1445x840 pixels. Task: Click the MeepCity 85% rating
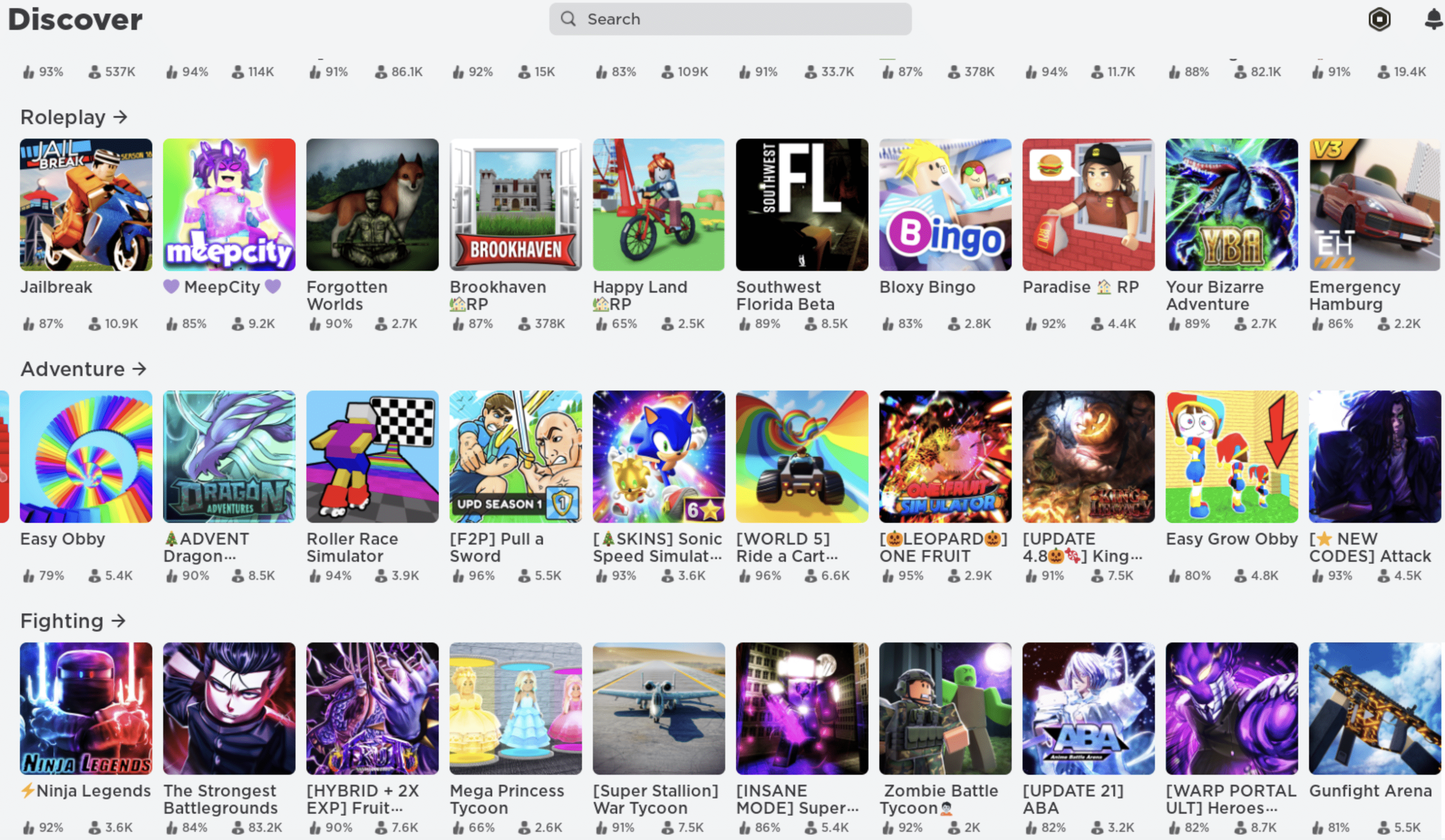(186, 324)
